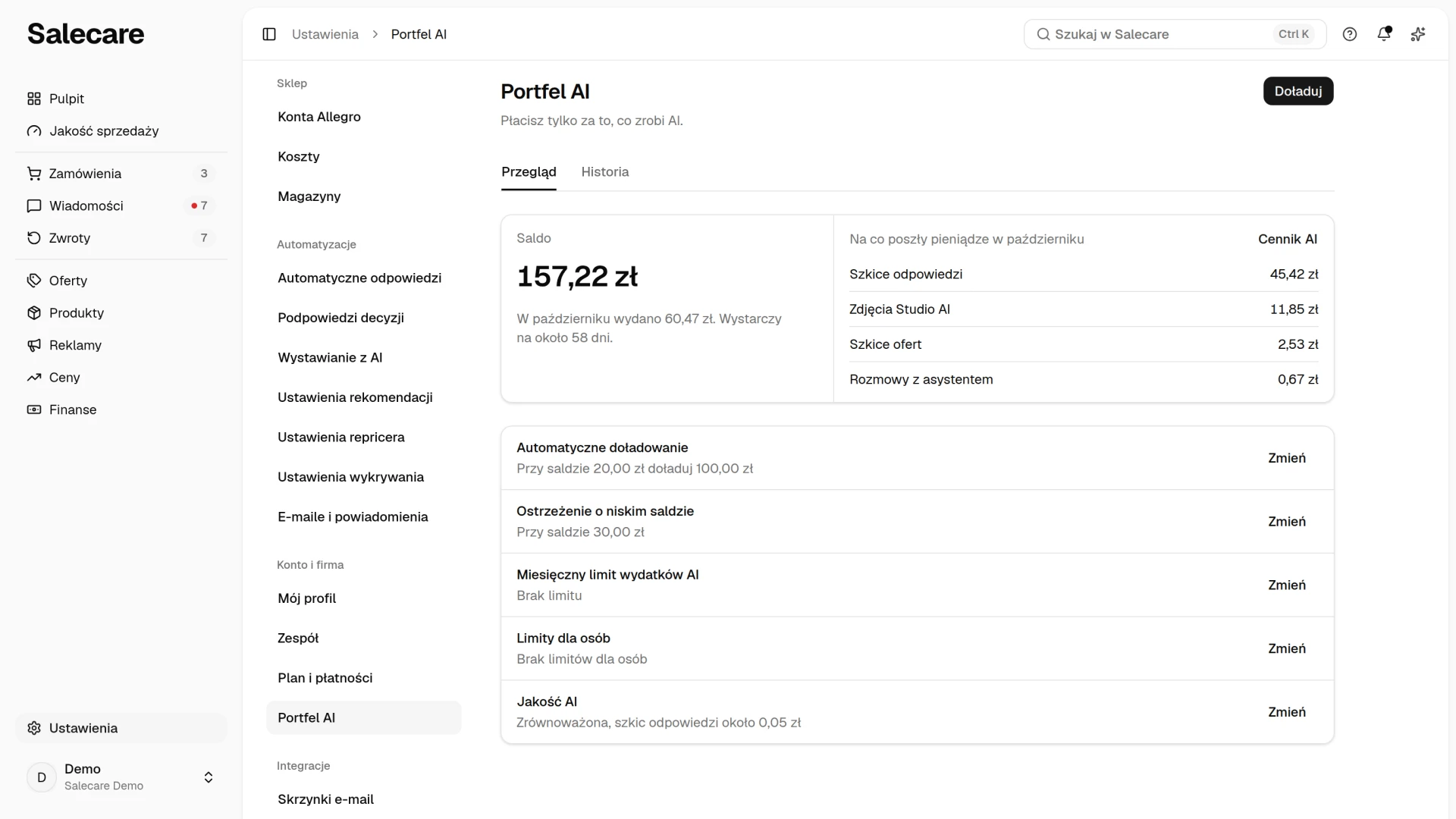This screenshot has height=819, width=1456.
Task: Focus the Szukaj w Salecare search field
Action: 1175,34
